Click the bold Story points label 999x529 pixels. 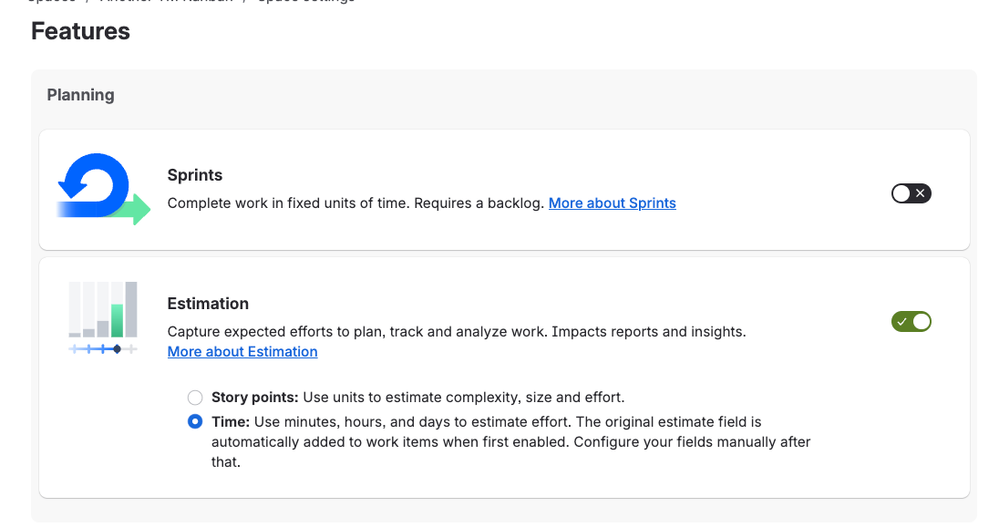(x=255, y=398)
